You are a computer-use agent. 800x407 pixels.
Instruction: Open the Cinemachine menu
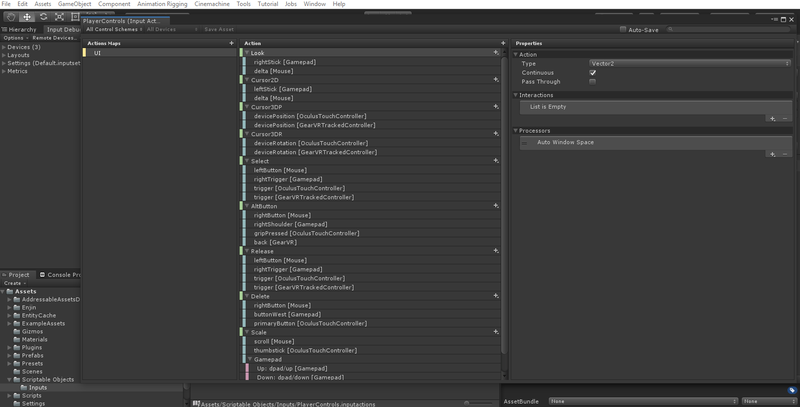coord(212,4)
